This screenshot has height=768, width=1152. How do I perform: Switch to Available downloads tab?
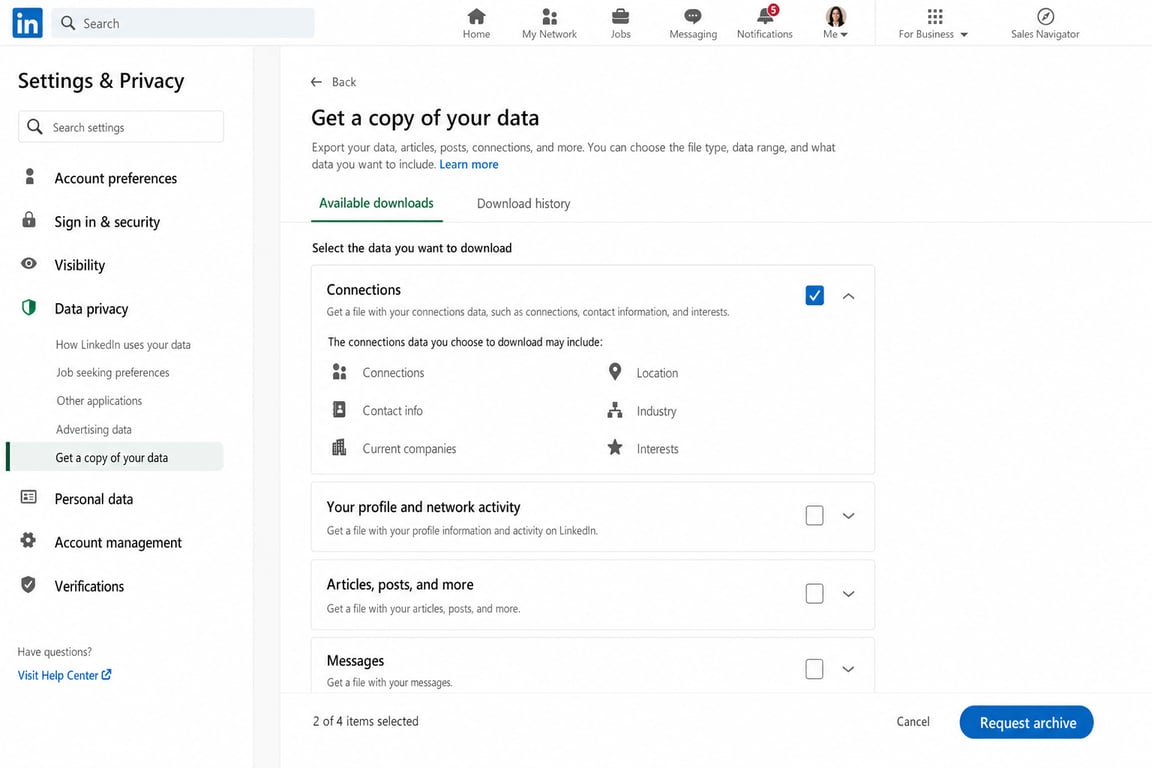tap(376, 203)
